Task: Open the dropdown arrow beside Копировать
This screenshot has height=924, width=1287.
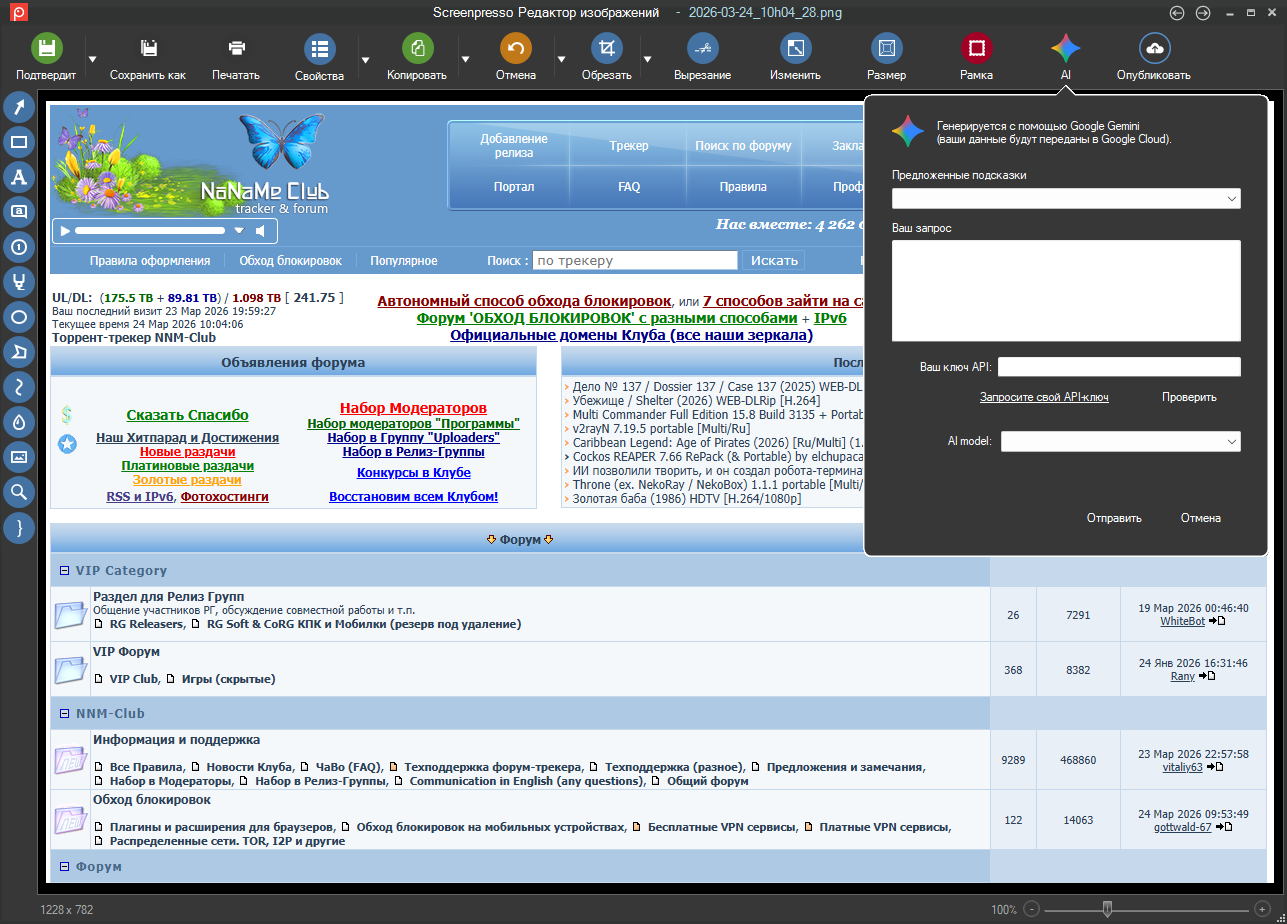Action: 465,59
